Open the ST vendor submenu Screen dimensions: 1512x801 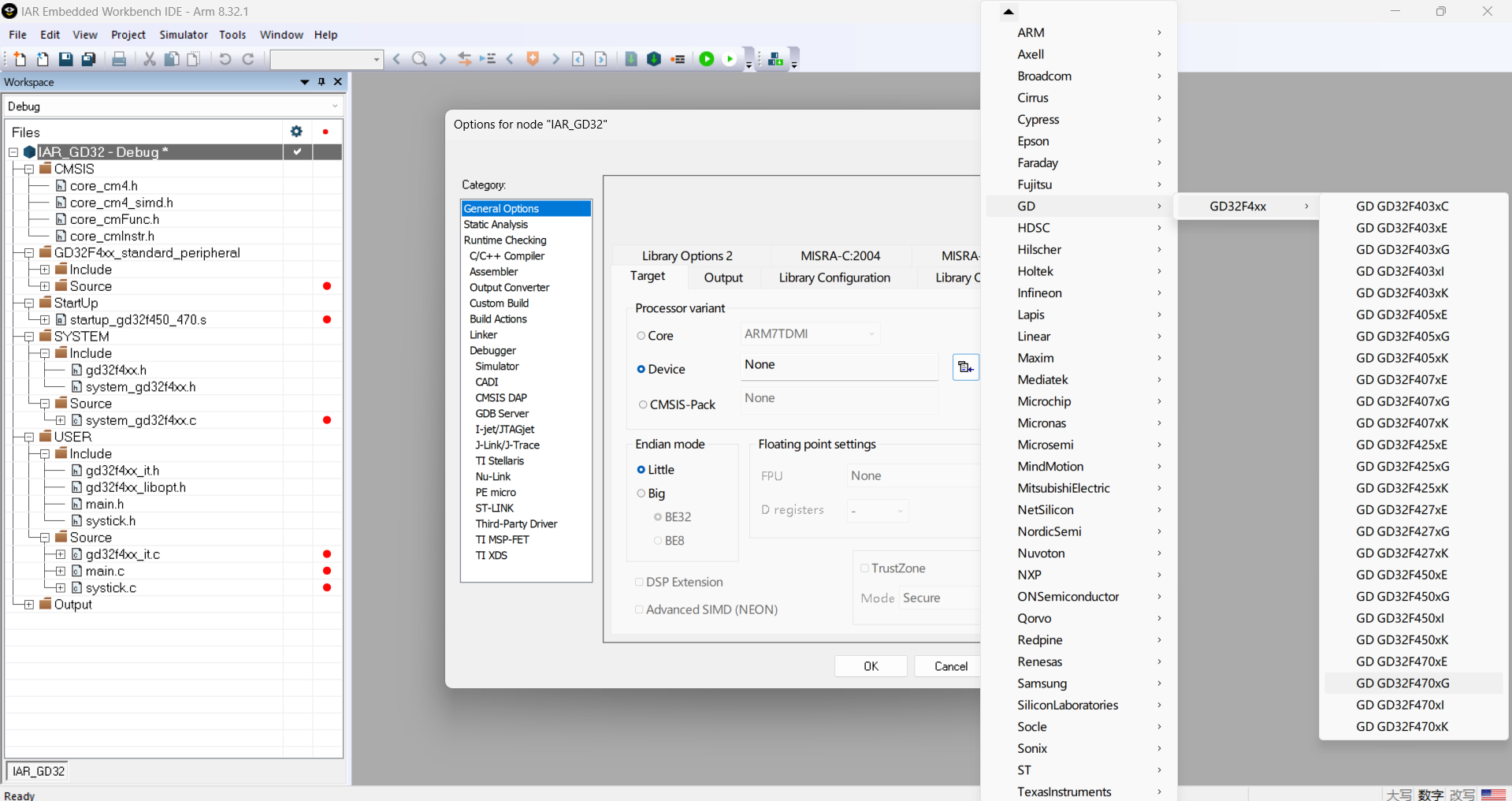coord(1079,770)
